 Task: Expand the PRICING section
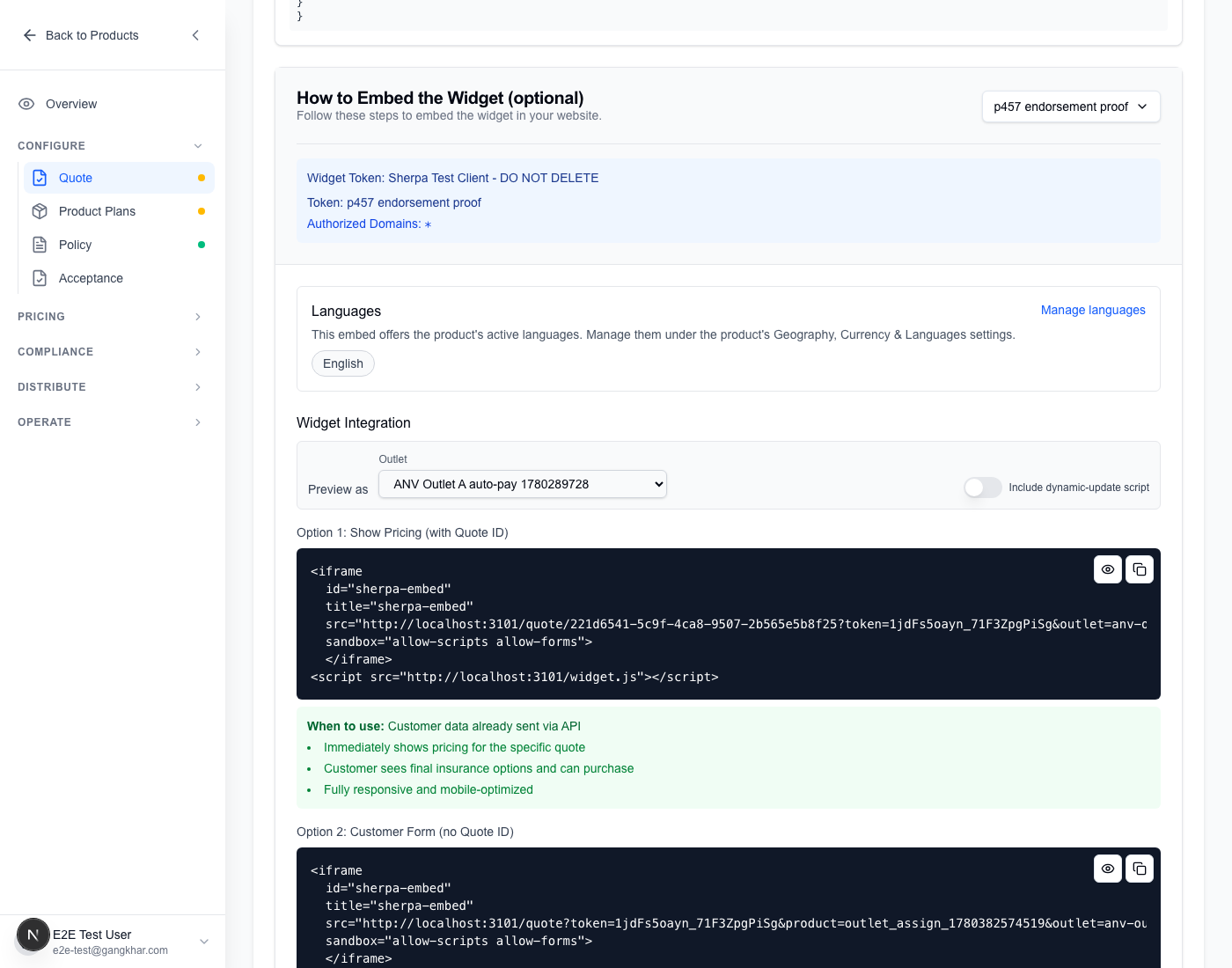point(198,317)
